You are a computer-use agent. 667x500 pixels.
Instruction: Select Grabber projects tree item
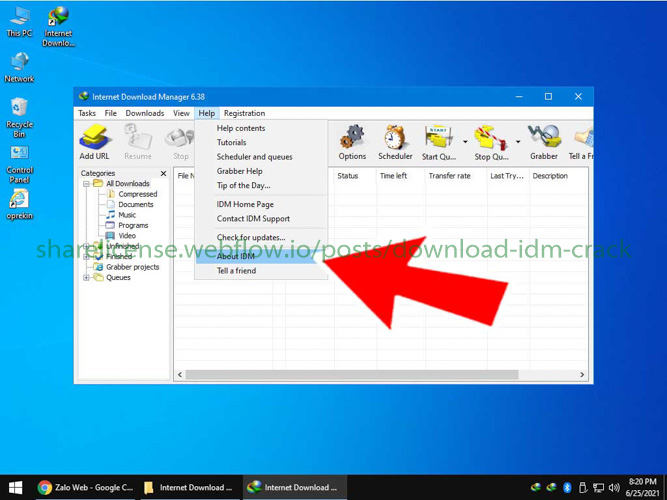point(132,267)
